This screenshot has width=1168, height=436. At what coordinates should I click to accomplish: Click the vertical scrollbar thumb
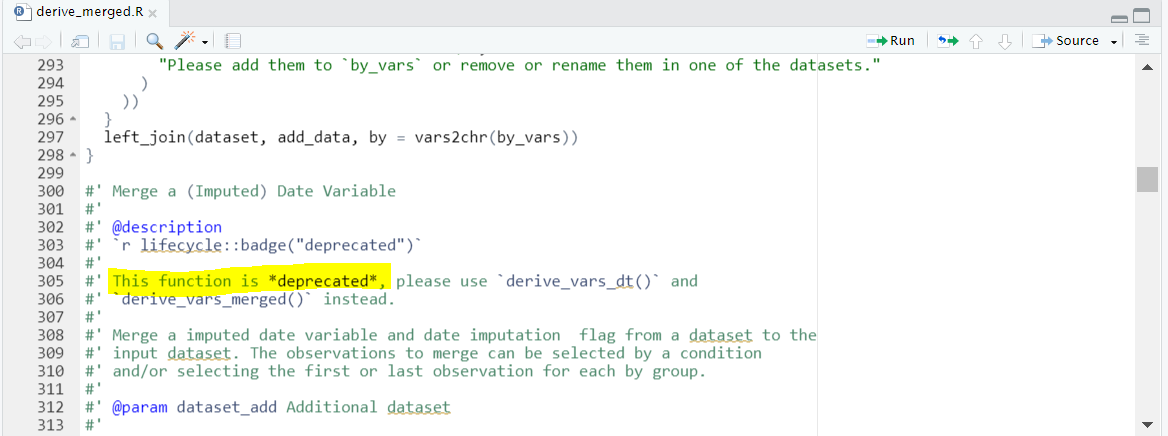1147,180
